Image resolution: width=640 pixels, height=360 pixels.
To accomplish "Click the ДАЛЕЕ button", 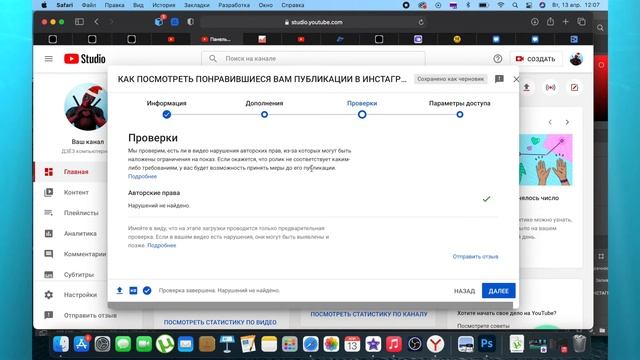I will click(498, 291).
